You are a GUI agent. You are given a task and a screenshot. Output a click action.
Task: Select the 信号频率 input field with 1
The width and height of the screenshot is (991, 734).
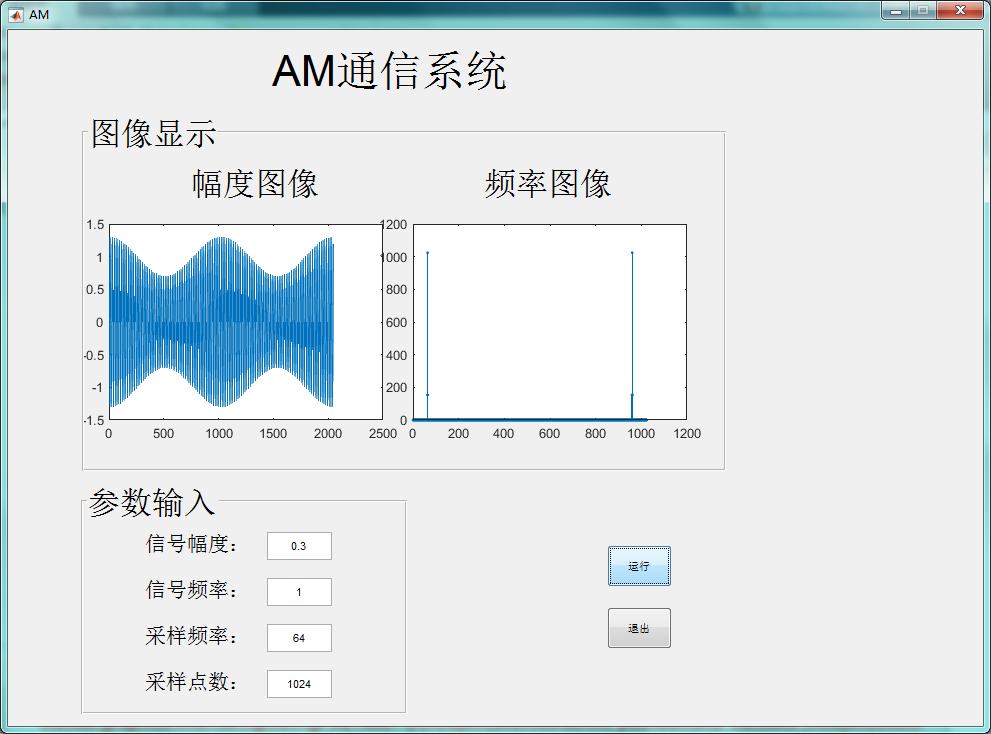click(299, 592)
